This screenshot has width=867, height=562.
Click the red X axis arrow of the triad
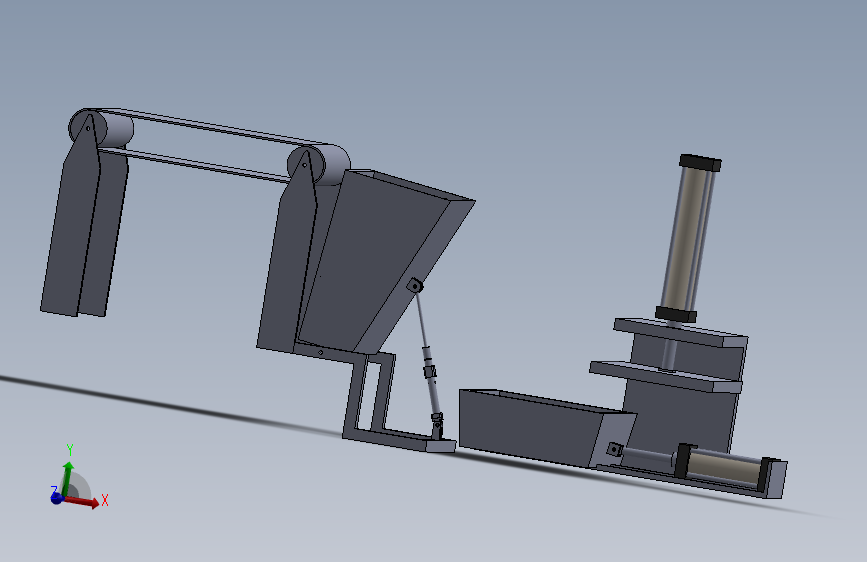(83, 501)
